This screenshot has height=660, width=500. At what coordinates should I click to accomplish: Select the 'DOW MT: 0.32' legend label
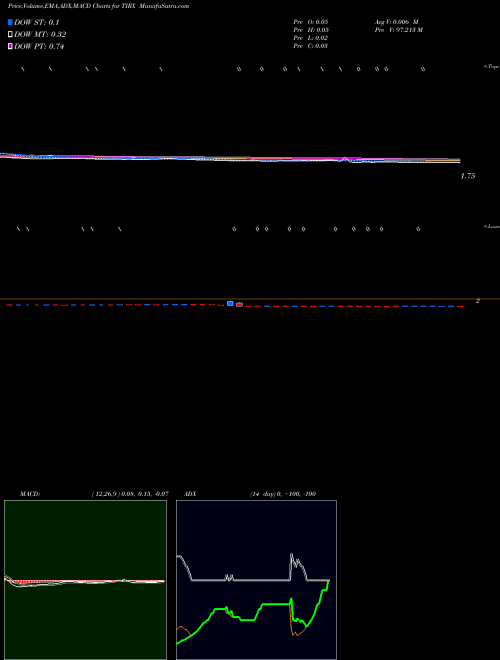coord(40,35)
